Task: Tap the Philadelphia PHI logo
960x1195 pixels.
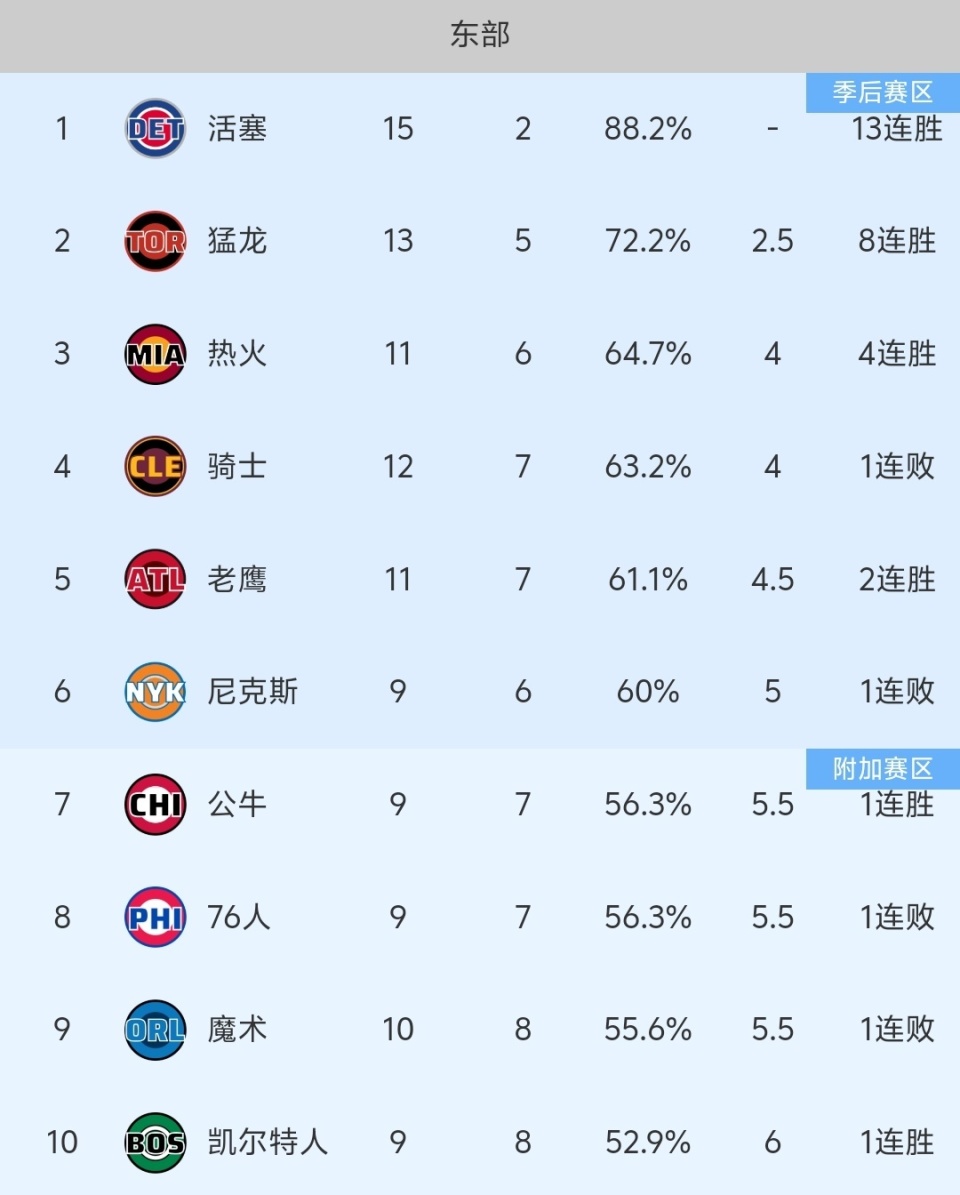Action: (155, 917)
